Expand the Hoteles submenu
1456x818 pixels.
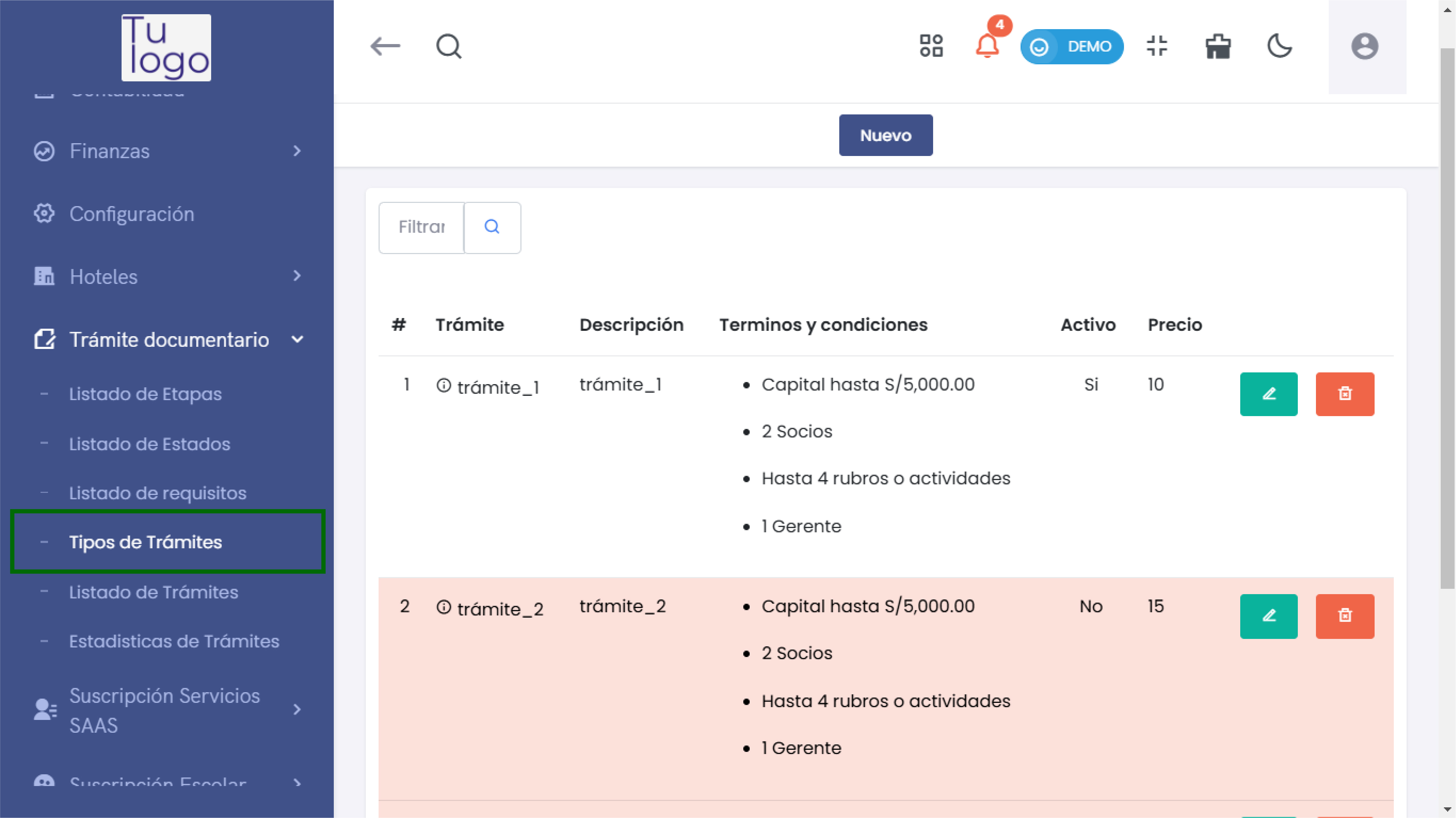click(298, 276)
